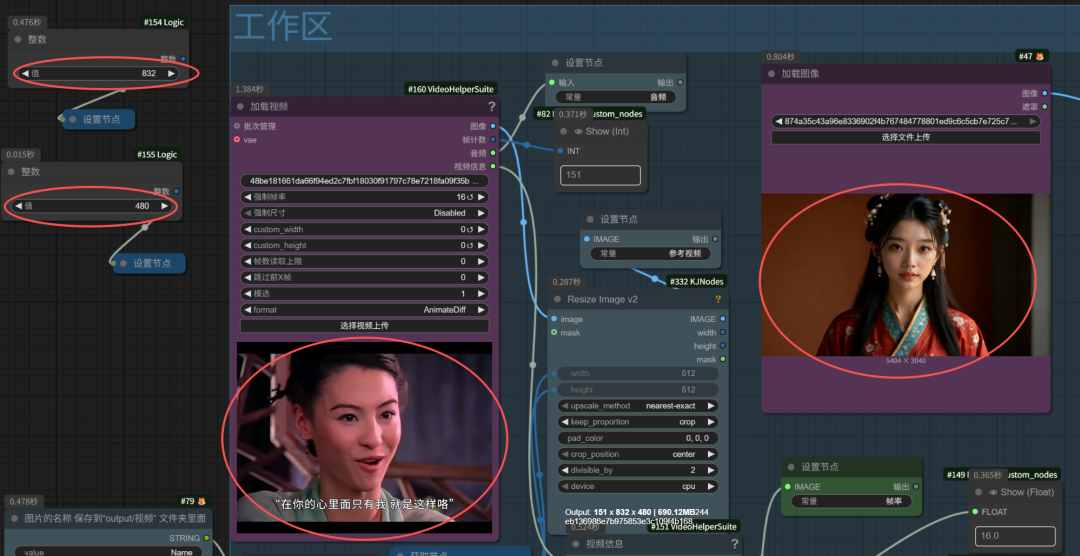Click the 图像 output socket on 加载图像
Image resolution: width=1080 pixels, height=556 pixels.
coord(1044,93)
